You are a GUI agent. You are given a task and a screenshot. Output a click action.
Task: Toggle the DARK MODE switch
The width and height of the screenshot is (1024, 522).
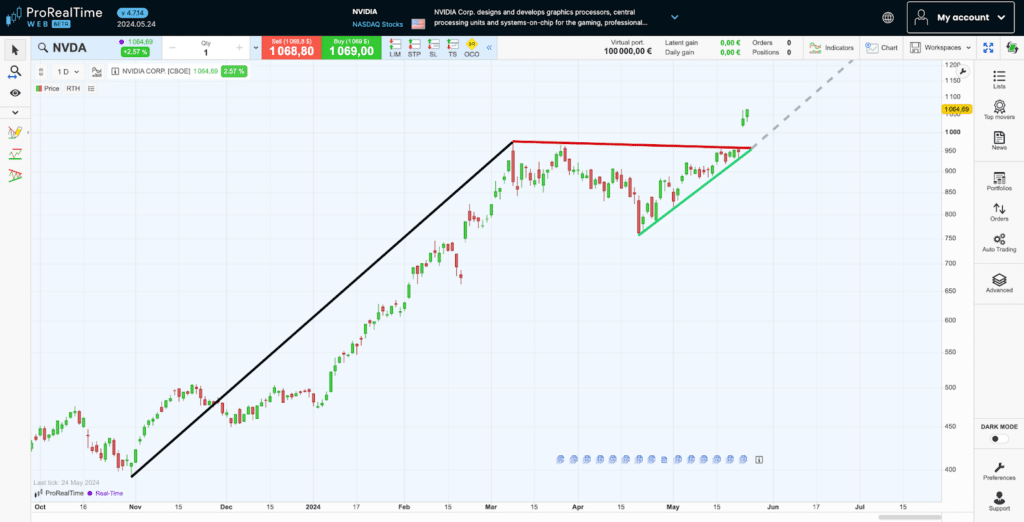pos(999,438)
